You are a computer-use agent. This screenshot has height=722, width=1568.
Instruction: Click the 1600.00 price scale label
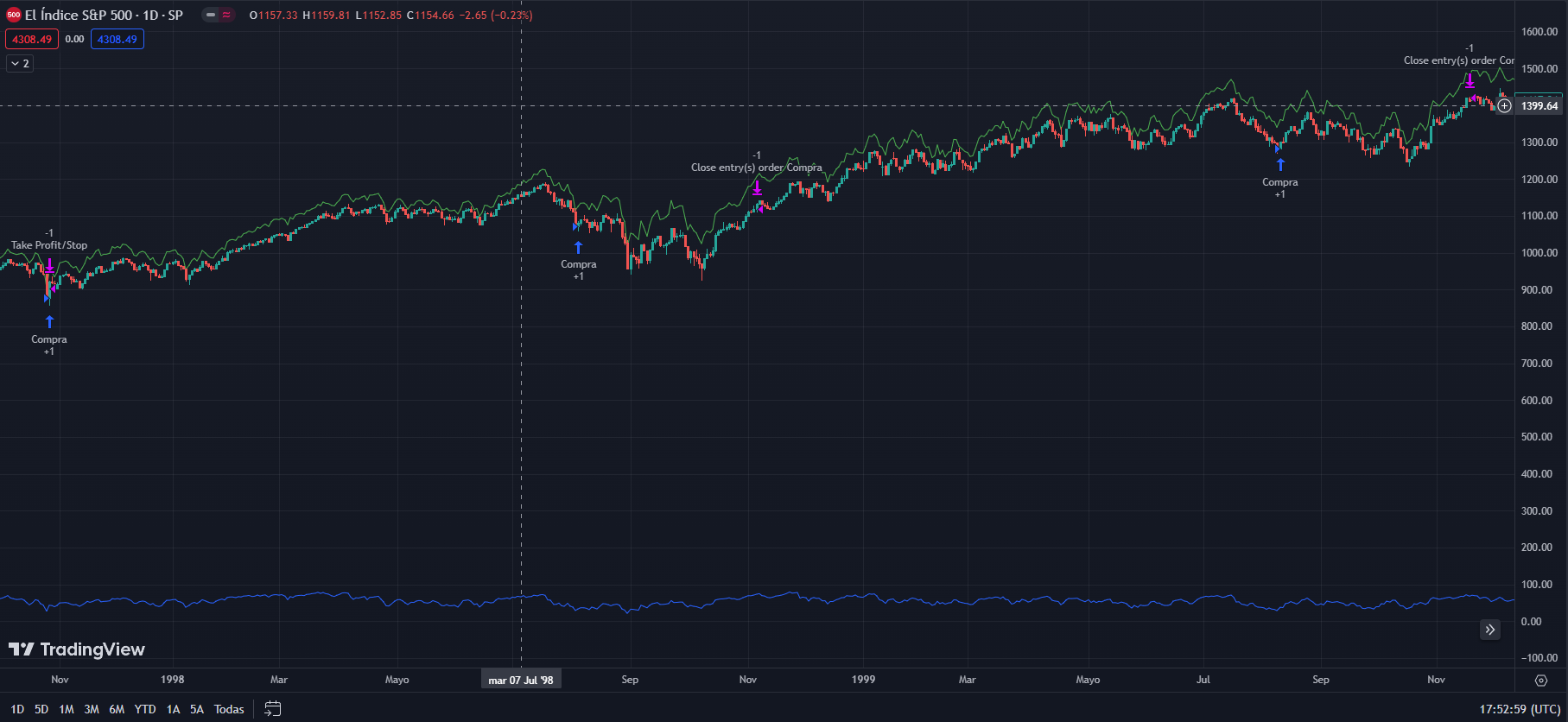click(x=1539, y=32)
